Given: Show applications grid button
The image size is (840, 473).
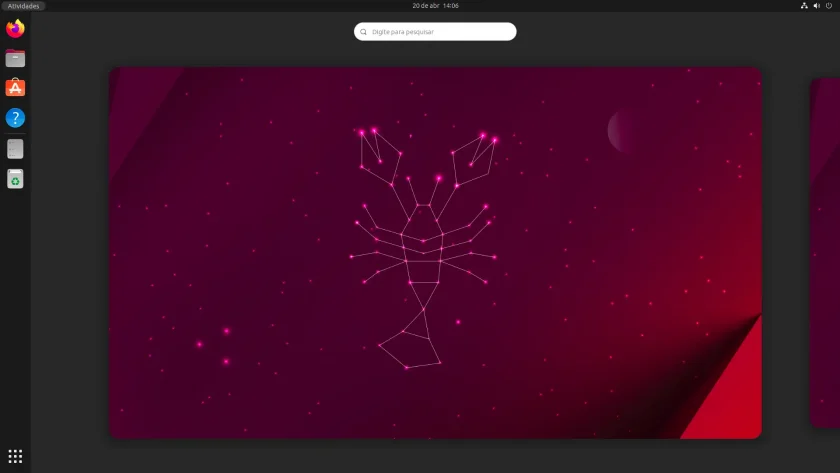Looking at the screenshot, I should tap(15, 456).
